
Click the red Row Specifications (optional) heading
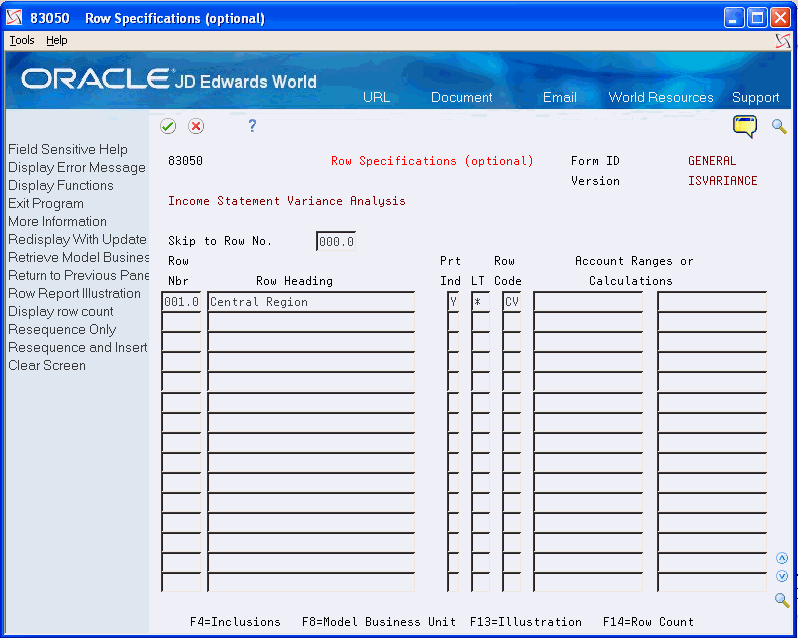[432, 161]
